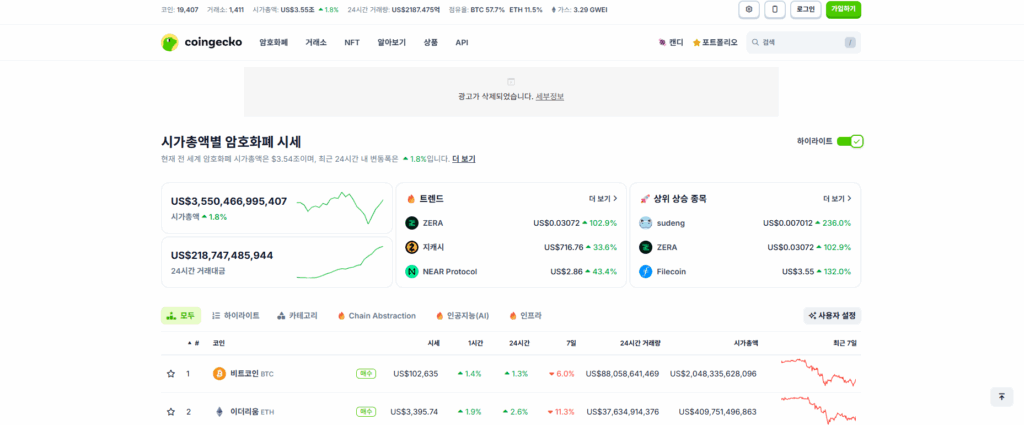Click the Filecoin coin icon
The image size is (1024, 425).
[x=645, y=272]
